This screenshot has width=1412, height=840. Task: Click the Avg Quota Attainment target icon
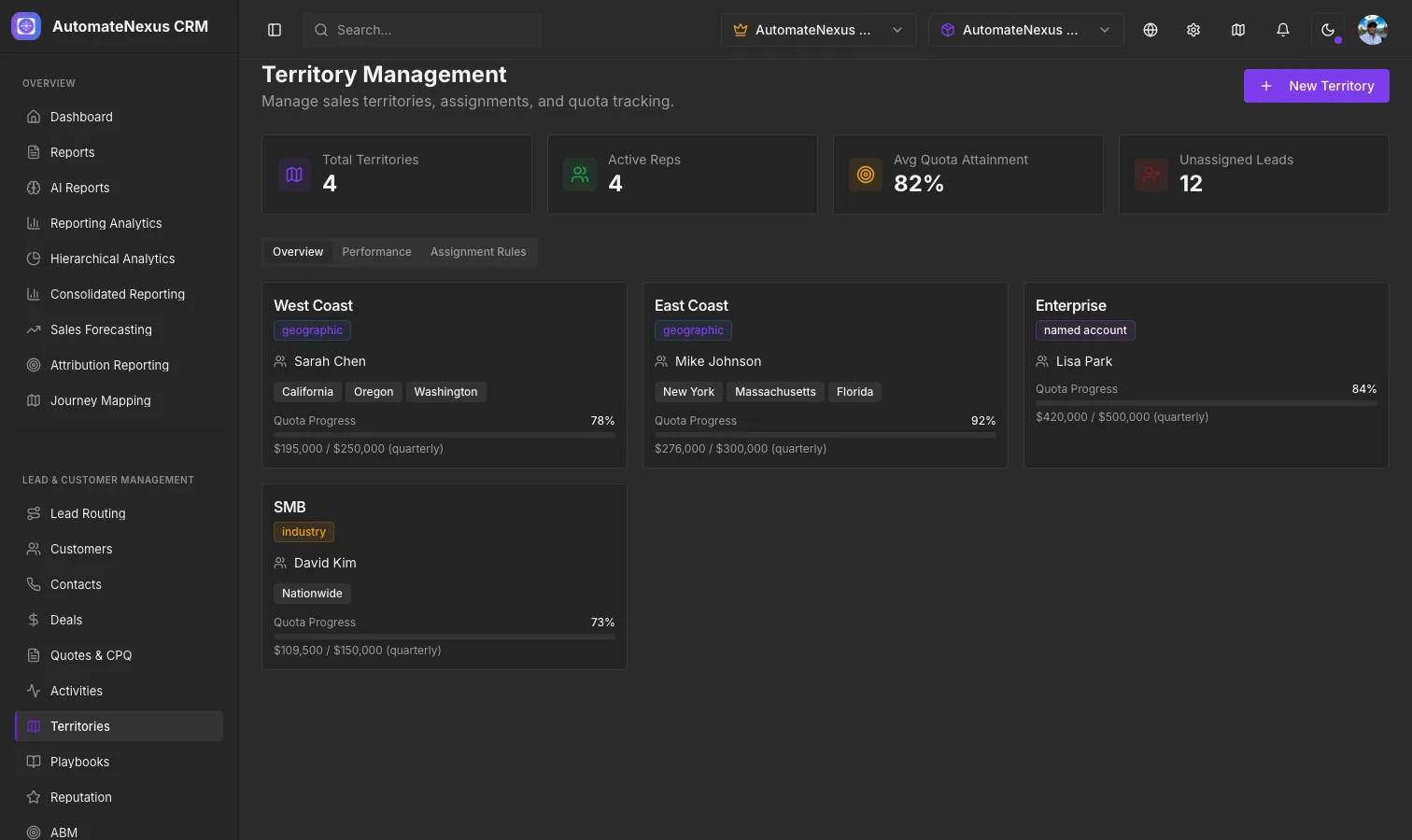tap(866, 175)
